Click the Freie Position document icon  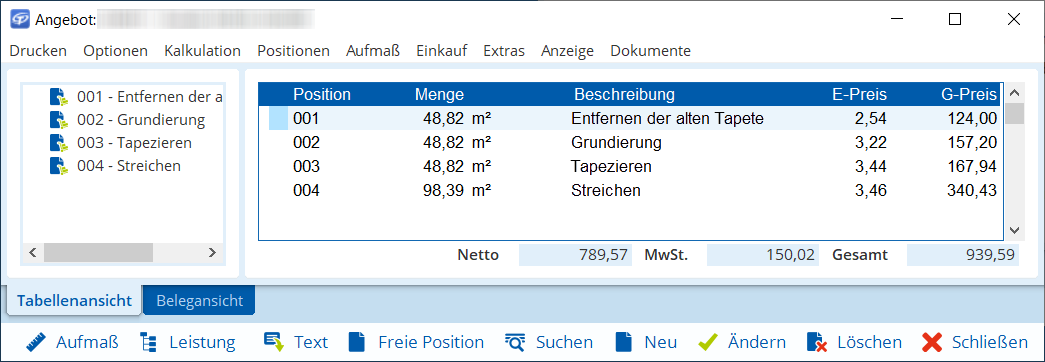coord(358,343)
